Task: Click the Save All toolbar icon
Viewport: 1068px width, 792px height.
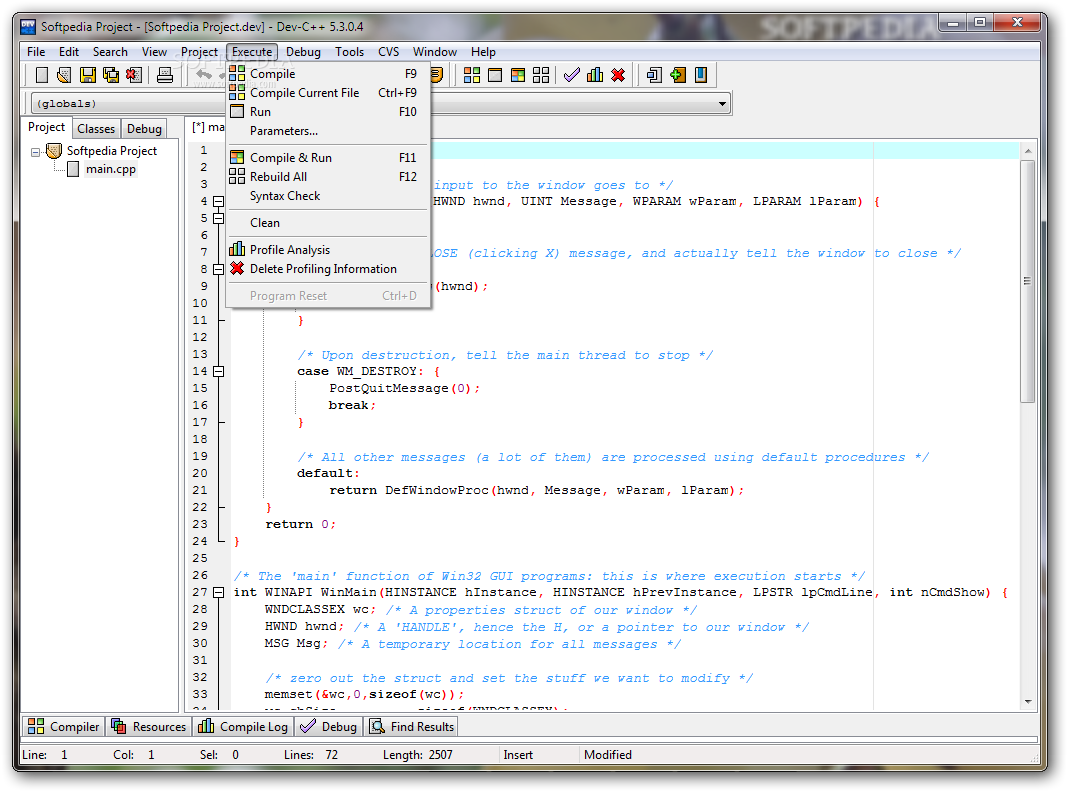Action: 110,75
